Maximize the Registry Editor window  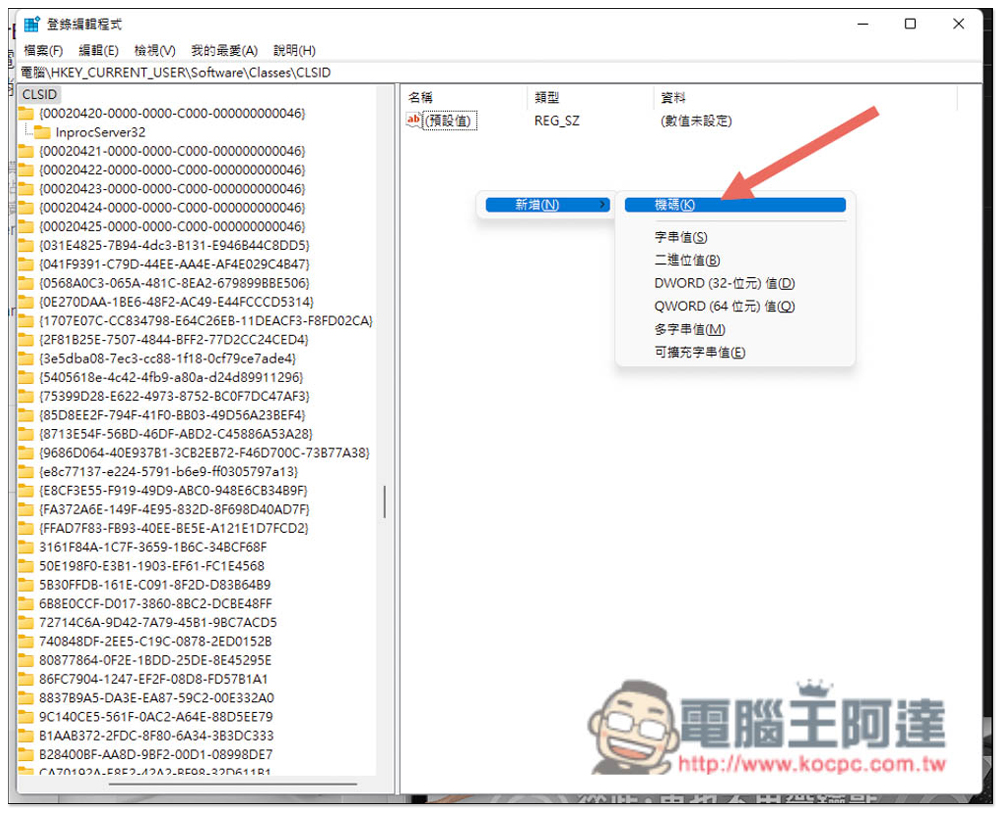point(910,24)
